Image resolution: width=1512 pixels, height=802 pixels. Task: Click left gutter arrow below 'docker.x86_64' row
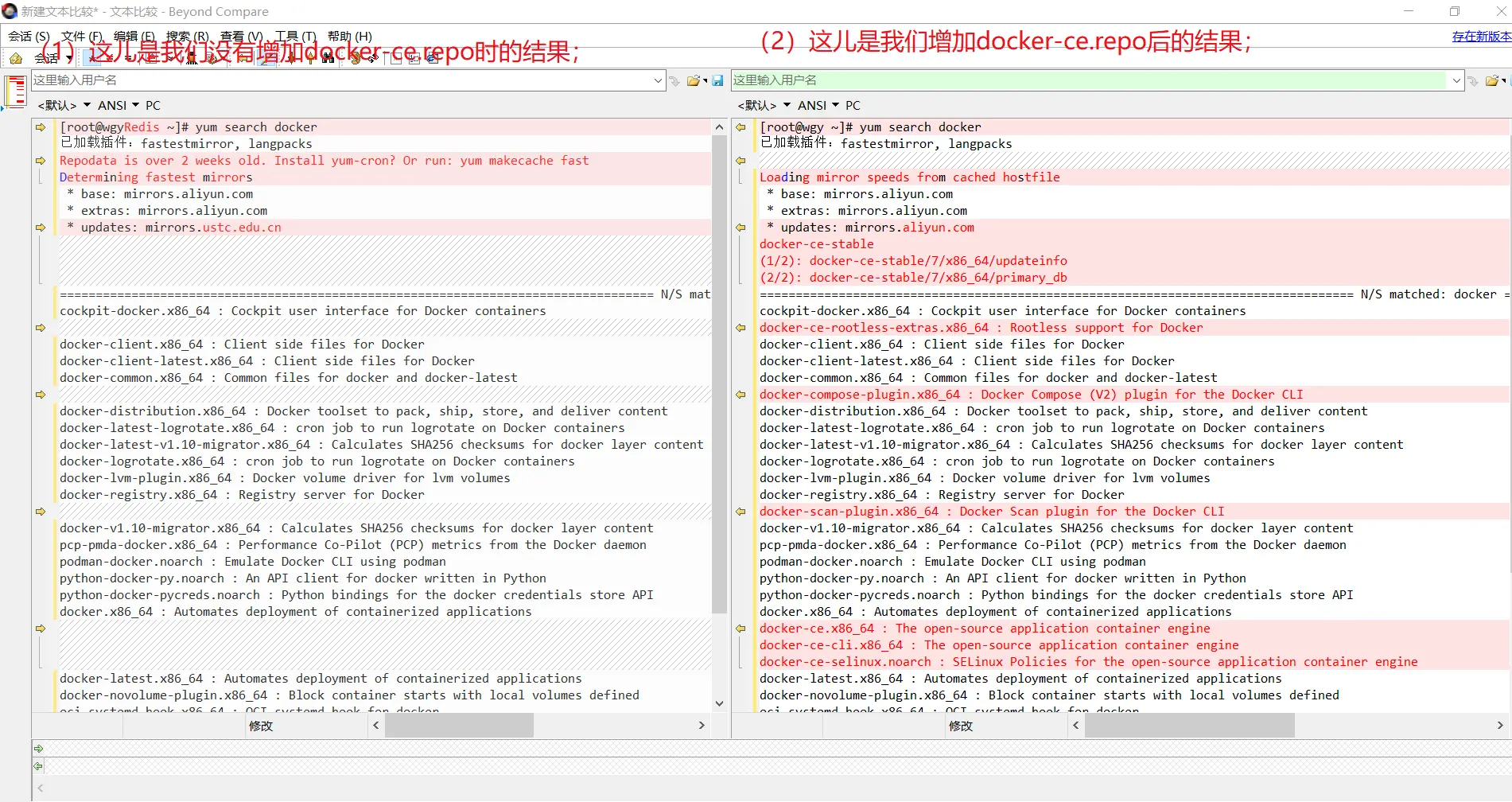click(x=41, y=629)
